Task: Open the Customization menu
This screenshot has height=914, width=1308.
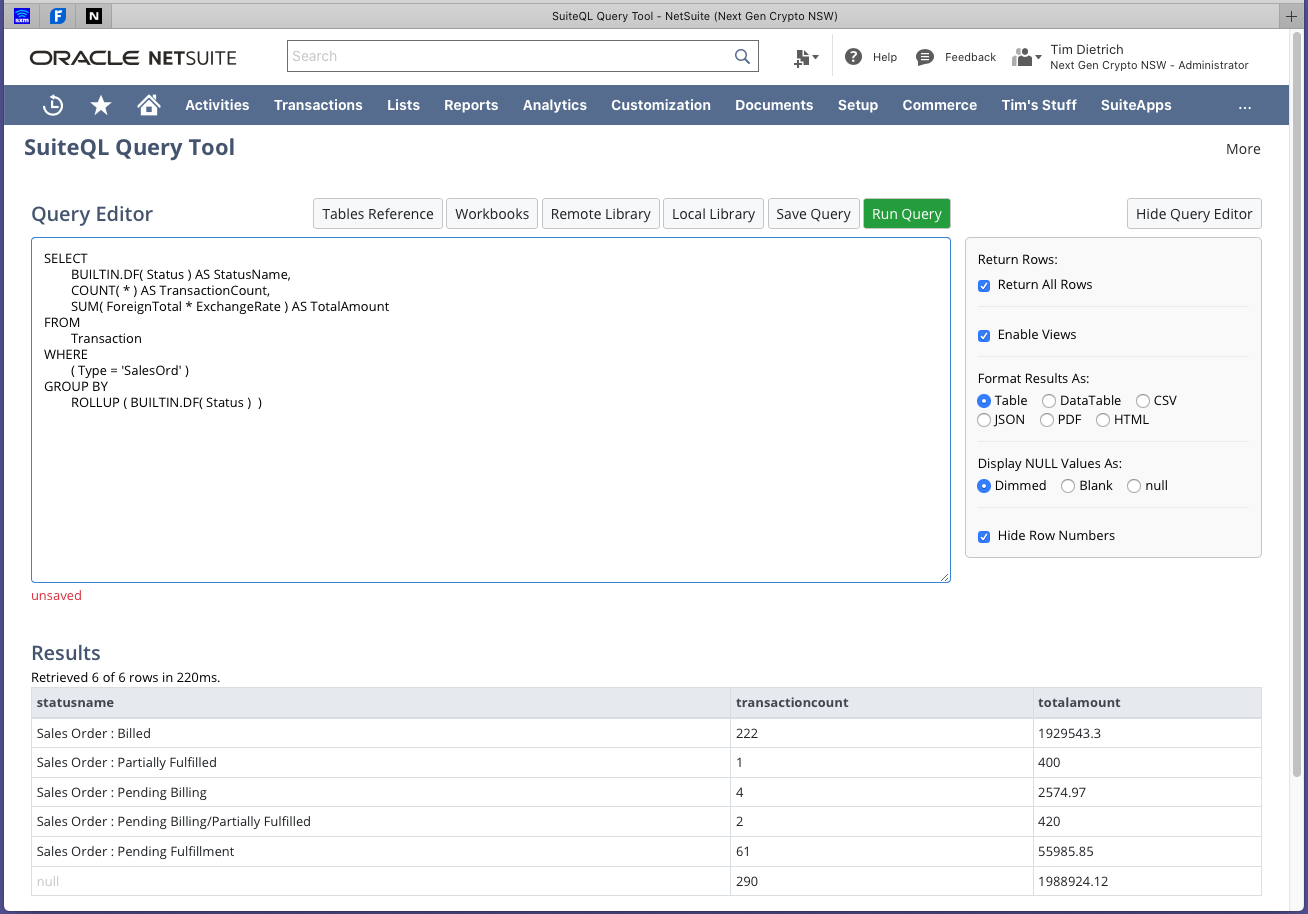Action: [x=661, y=105]
